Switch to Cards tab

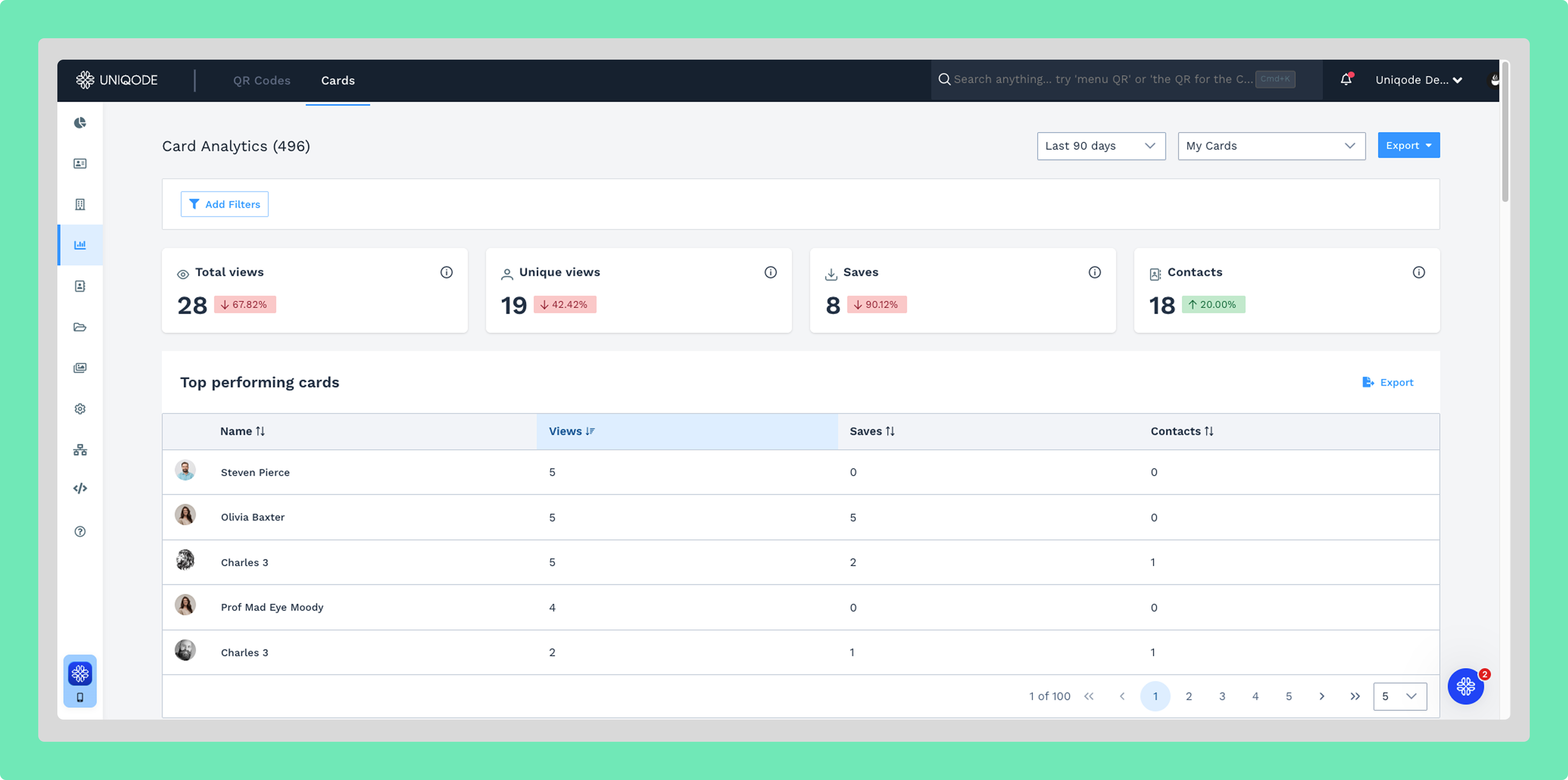(338, 80)
